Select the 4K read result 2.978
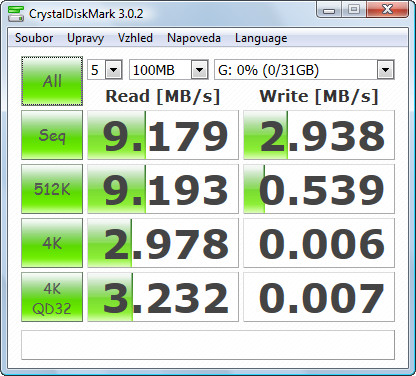Viewport: 416px width, 376px height. [x=163, y=243]
